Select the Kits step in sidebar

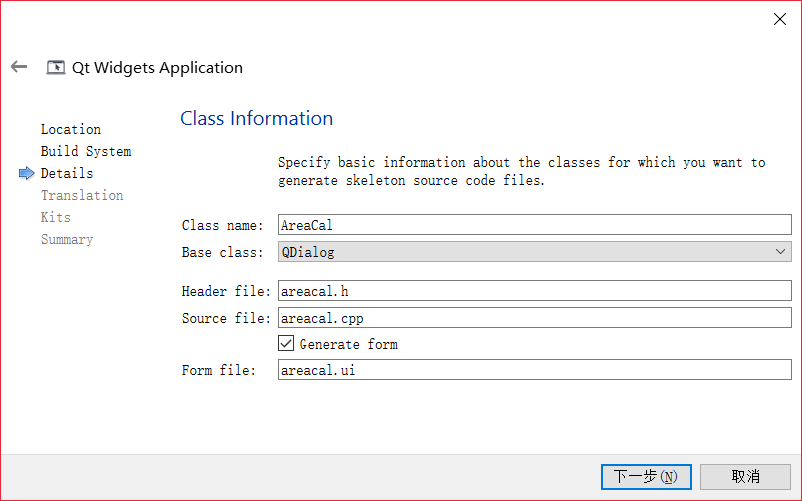(56, 217)
